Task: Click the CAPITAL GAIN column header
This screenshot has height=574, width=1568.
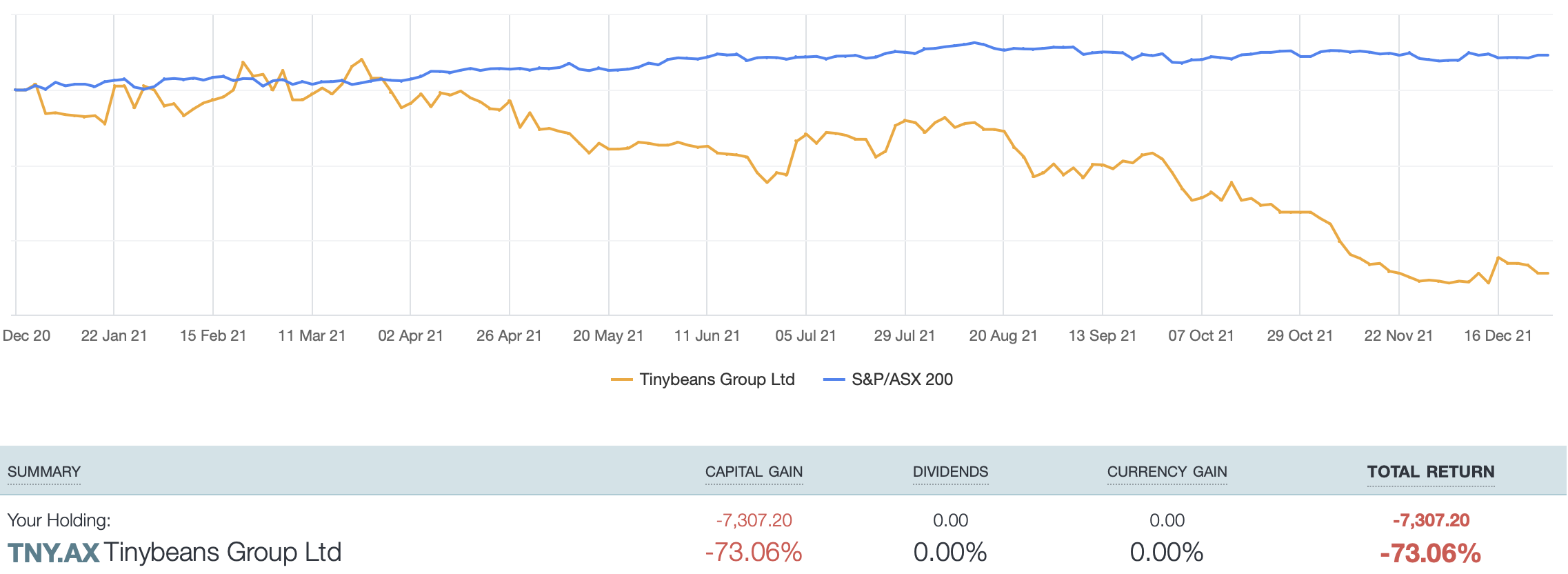Action: coord(754,472)
